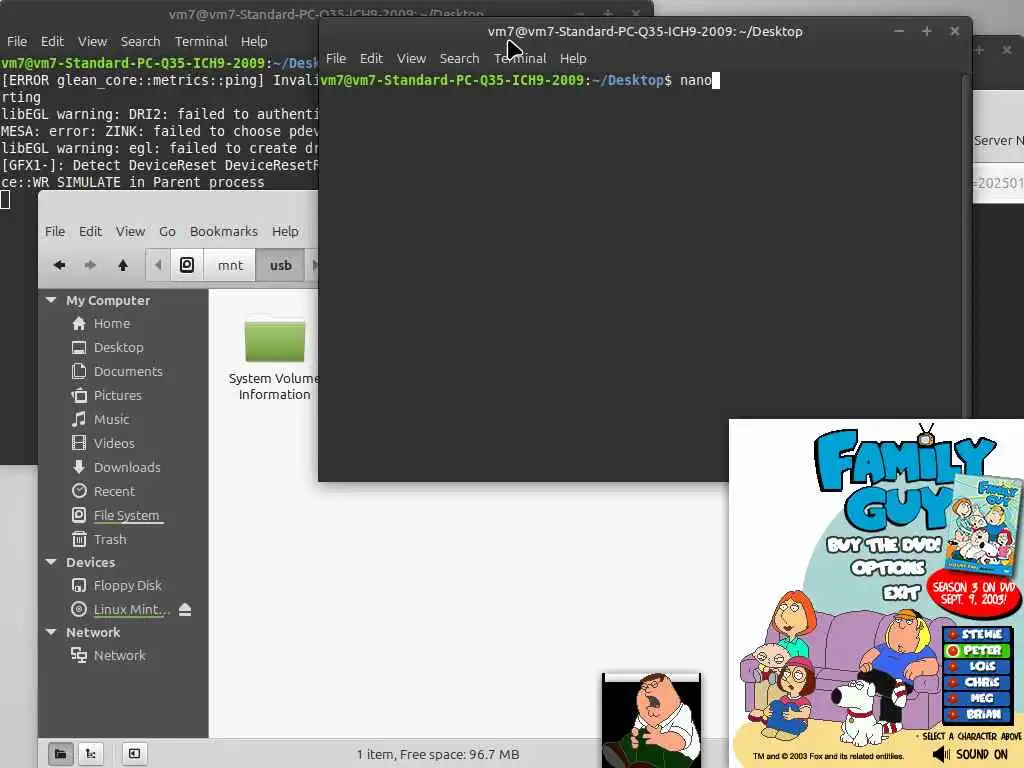The width and height of the screenshot is (1024, 768).
Task: Collapse My Computer section
Action: pyautogui.click(x=51, y=300)
